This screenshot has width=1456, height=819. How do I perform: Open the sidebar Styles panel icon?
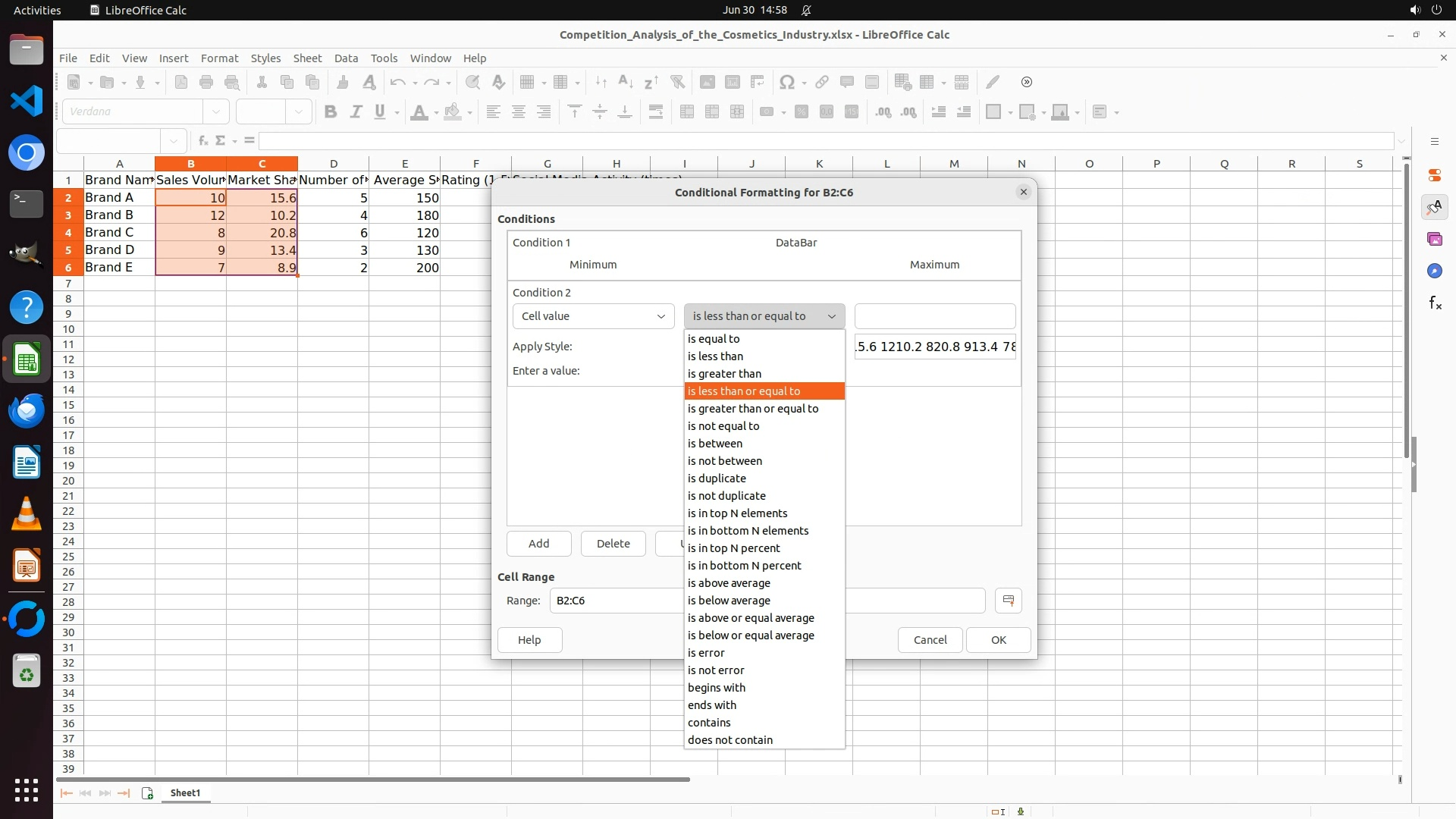[1434, 207]
